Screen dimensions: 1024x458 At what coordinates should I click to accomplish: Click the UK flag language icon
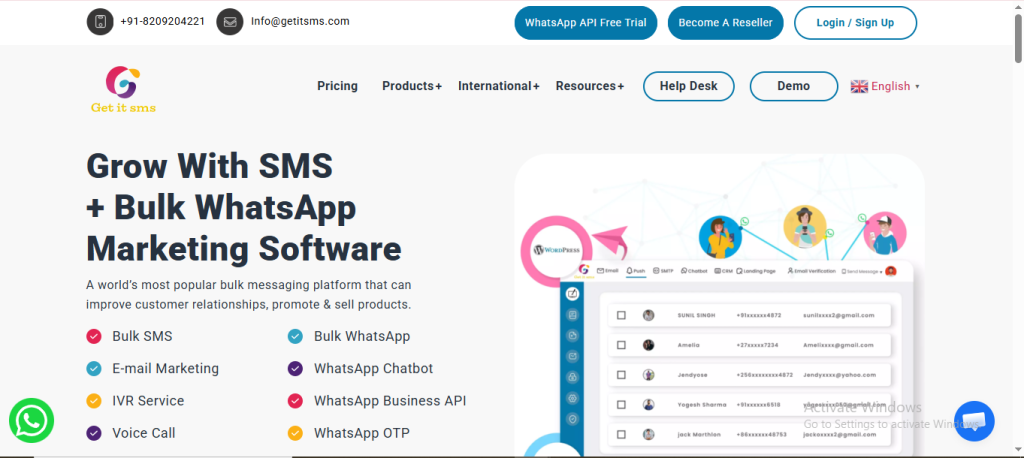coord(859,86)
